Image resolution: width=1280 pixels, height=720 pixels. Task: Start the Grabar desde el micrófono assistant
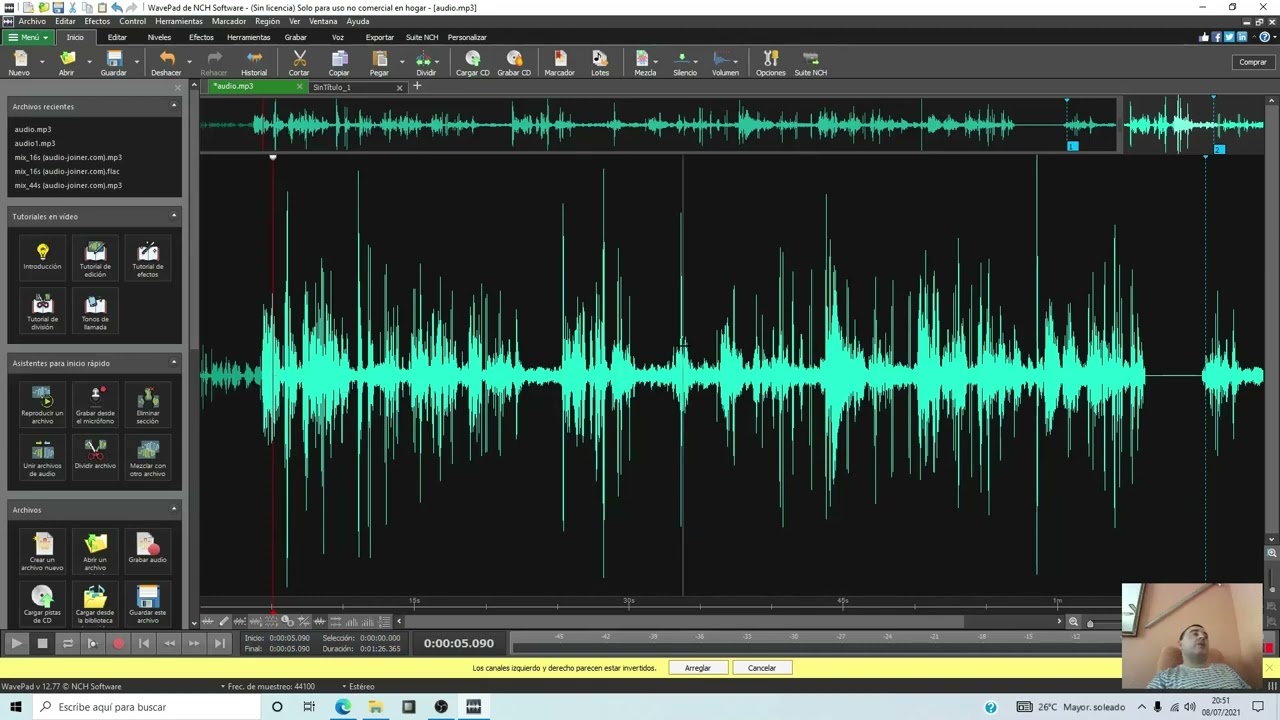[95, 405]
